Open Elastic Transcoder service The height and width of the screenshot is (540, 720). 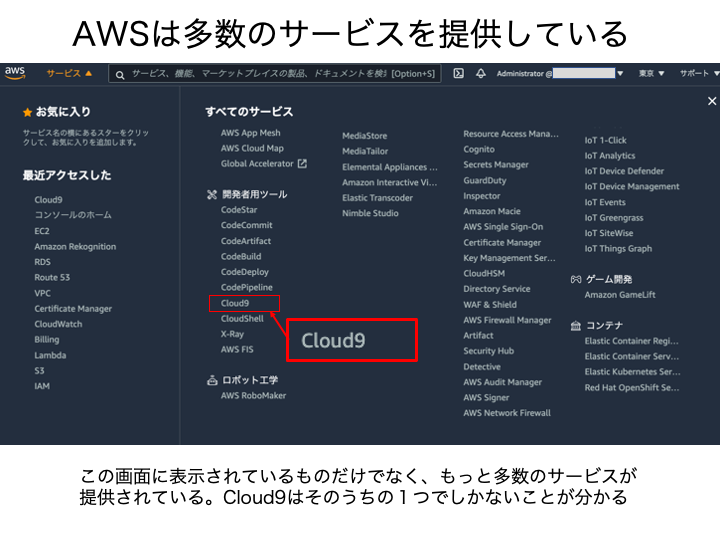(x=377, y=198)
